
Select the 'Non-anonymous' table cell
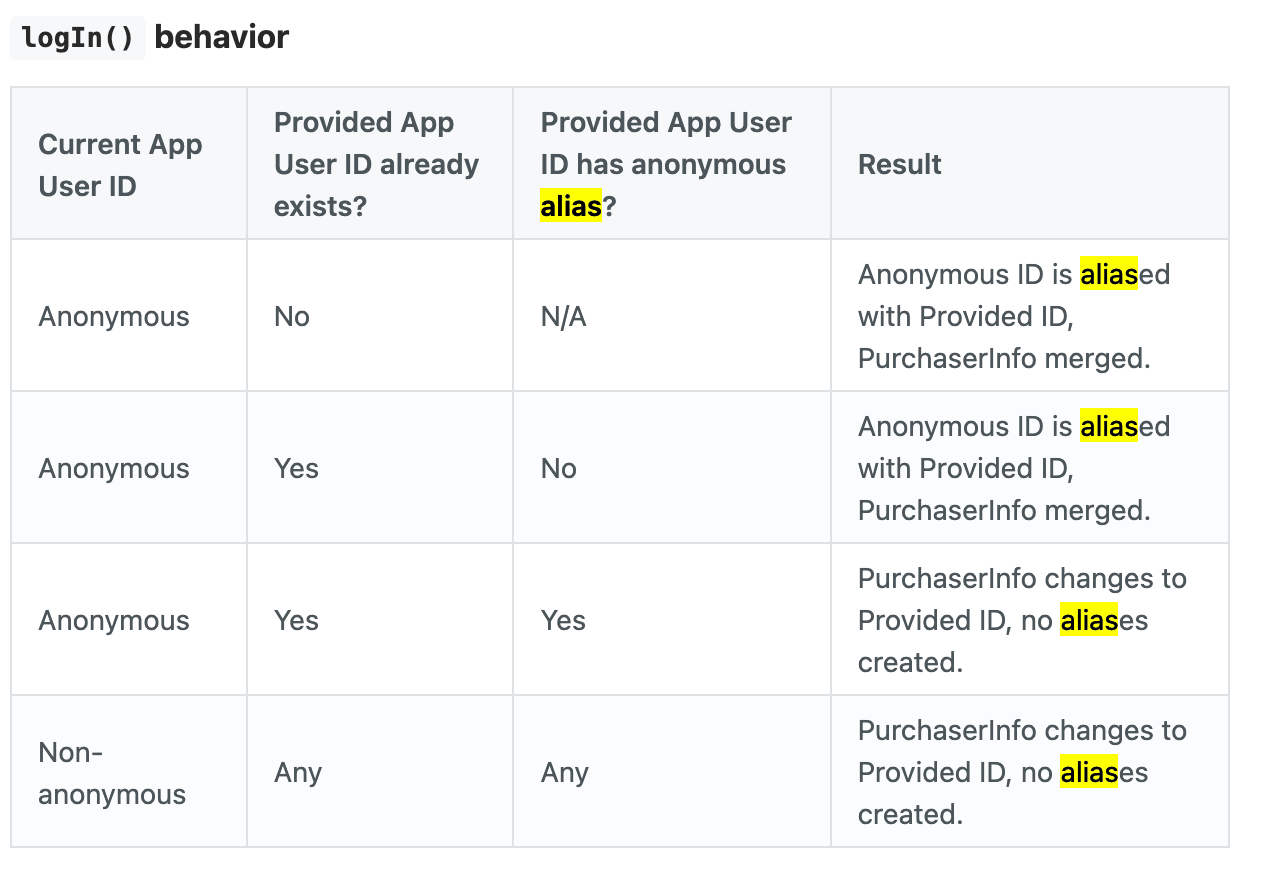pyautogui.click(x=112, y=773)
